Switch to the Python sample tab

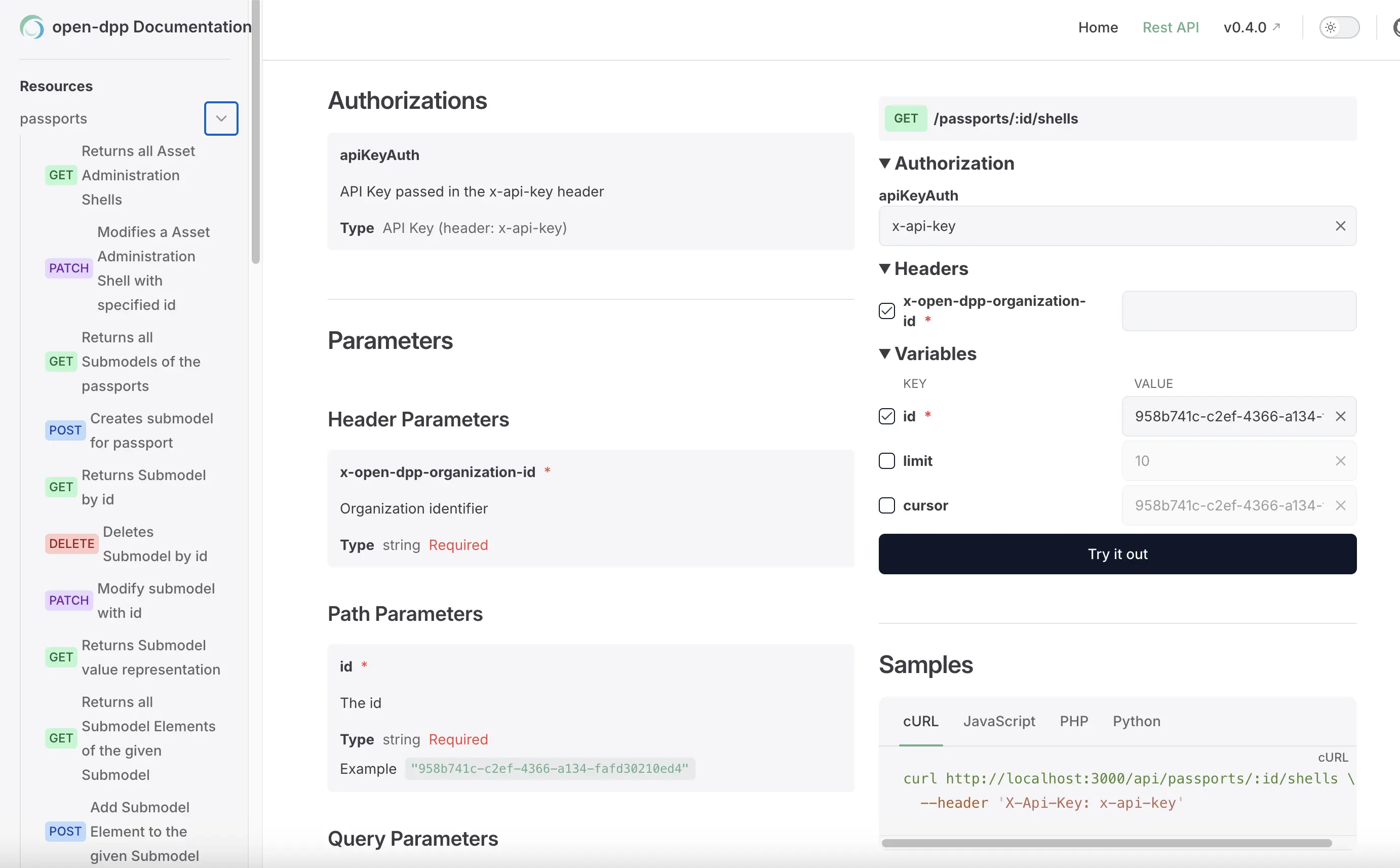pos(1136,721)
